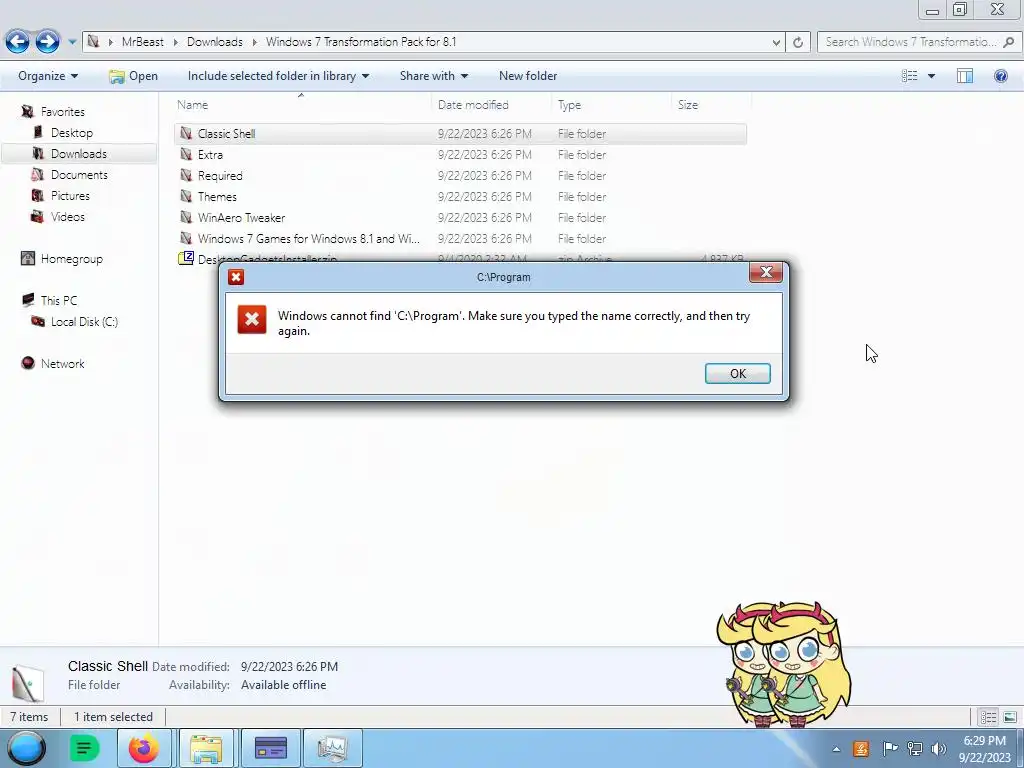This screenshot has width=1024, height=768.
Task: Open Explorer Help
Action: coord(1000,76)
